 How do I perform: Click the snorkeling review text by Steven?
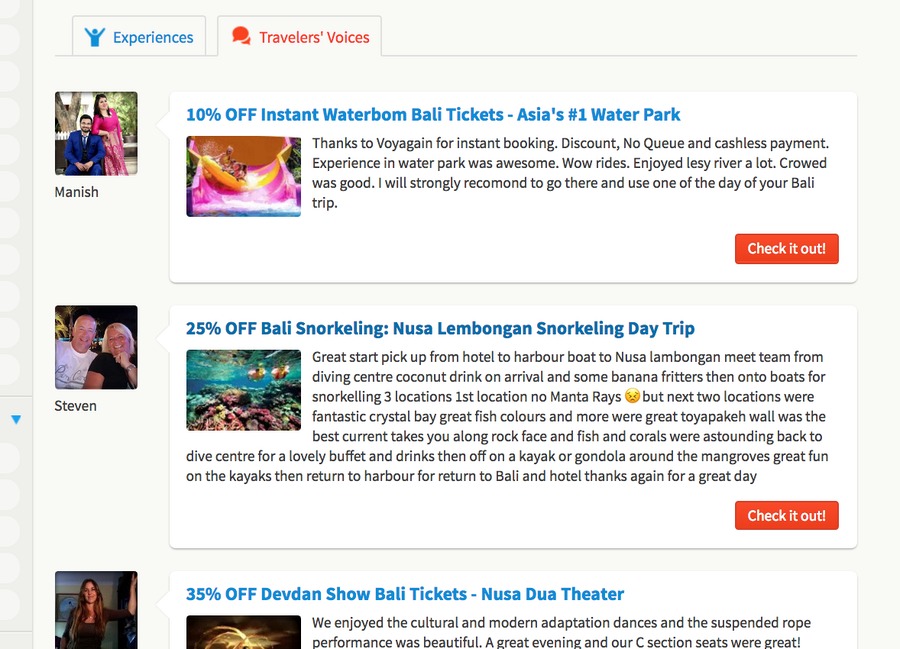tap(507, 417)
